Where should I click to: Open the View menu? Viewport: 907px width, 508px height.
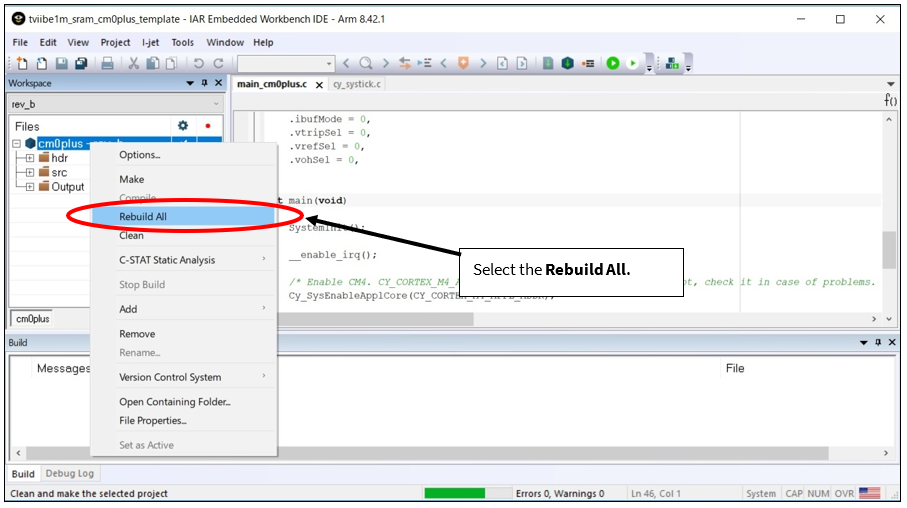(78, 42)
